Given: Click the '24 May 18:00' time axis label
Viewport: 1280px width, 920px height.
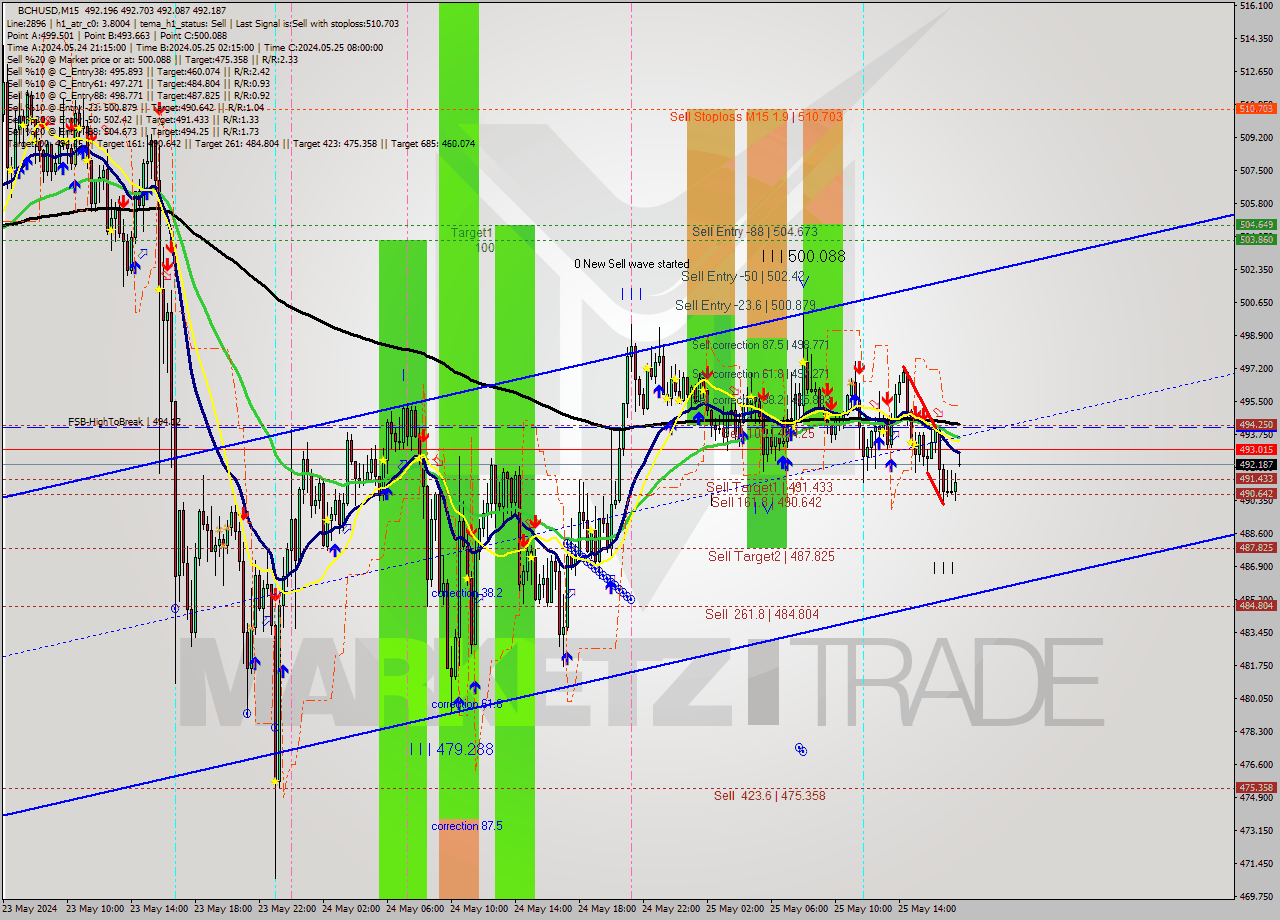Looking at the screenshot, I should [608, 909].
